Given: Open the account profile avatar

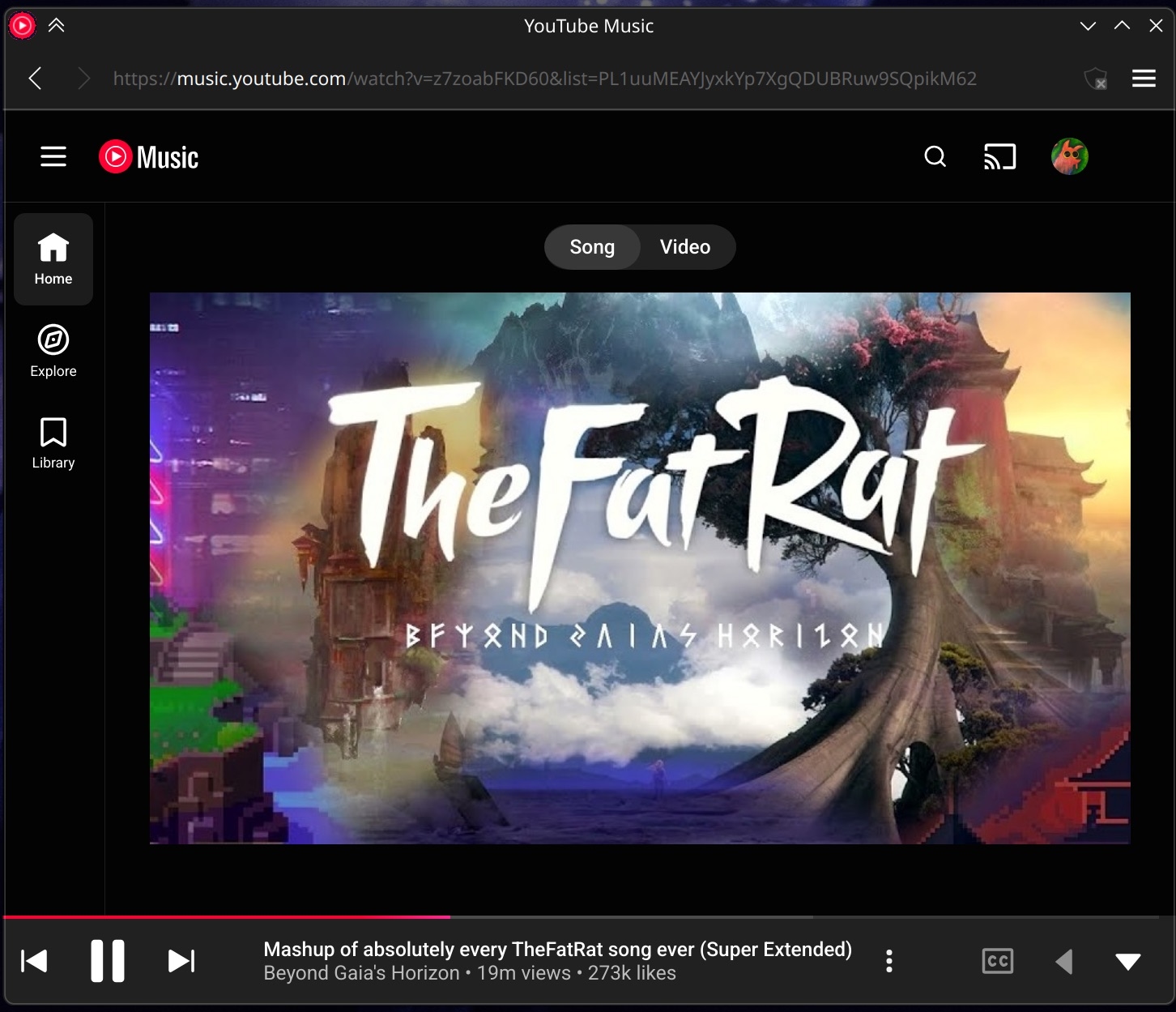Looking at the screenshot, I should coord(1069,156).
